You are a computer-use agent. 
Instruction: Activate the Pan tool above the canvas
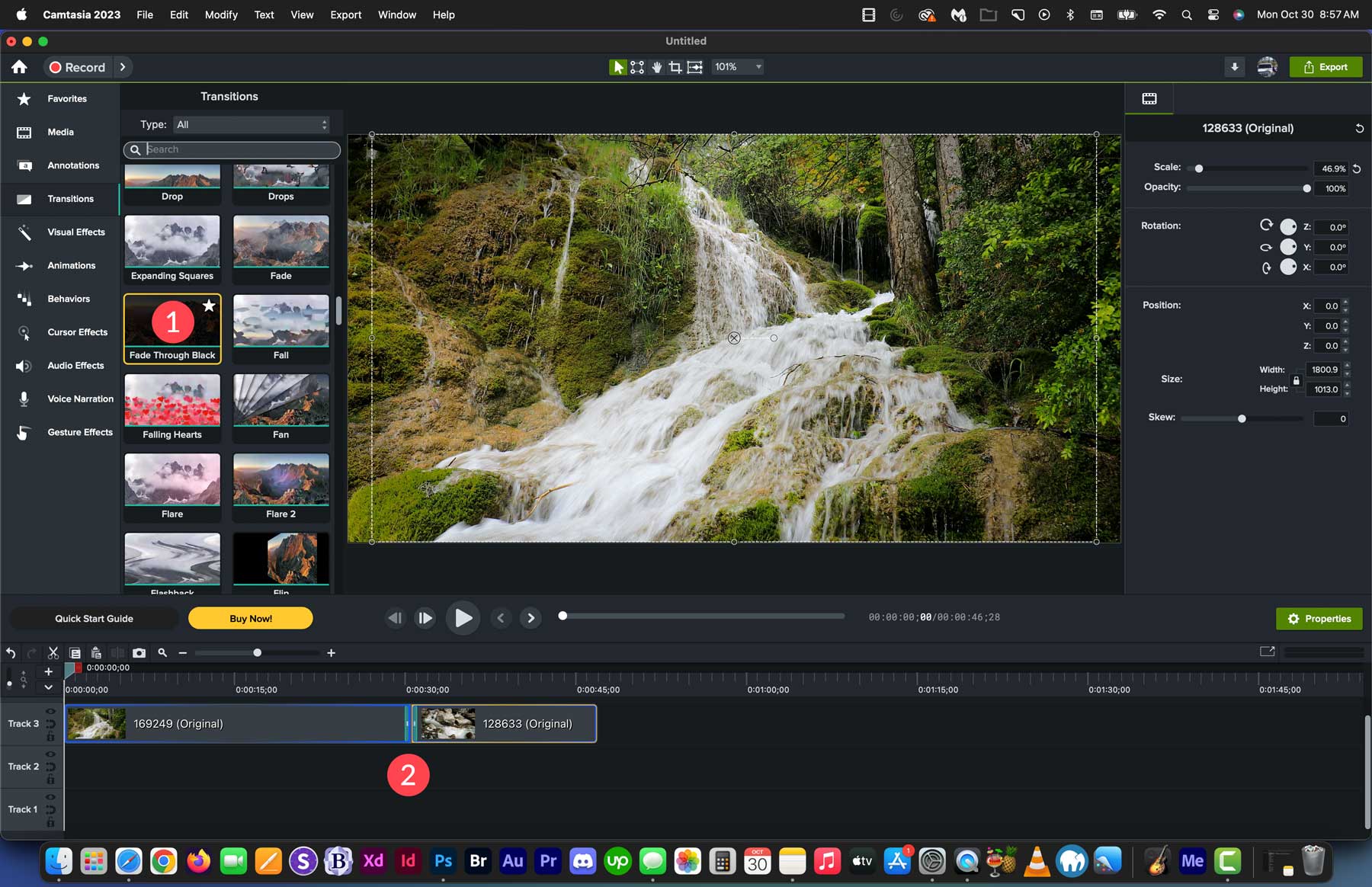(656, 67)
